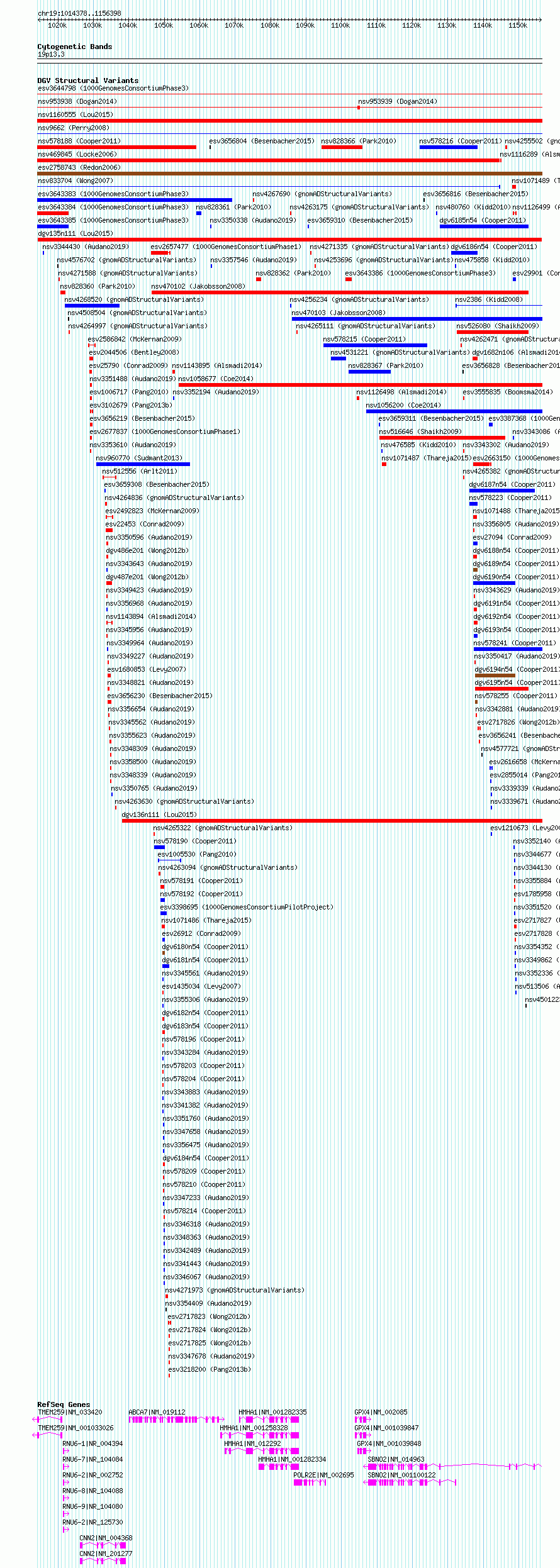Click the RefSeq Genes track title
The image size is (560, 1568).
click(64, 1404)
